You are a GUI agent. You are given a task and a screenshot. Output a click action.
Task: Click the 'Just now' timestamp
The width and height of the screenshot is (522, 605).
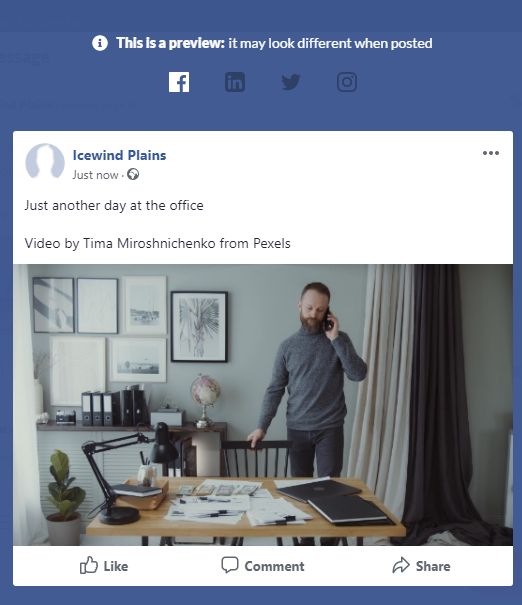(x=95, y=175)
